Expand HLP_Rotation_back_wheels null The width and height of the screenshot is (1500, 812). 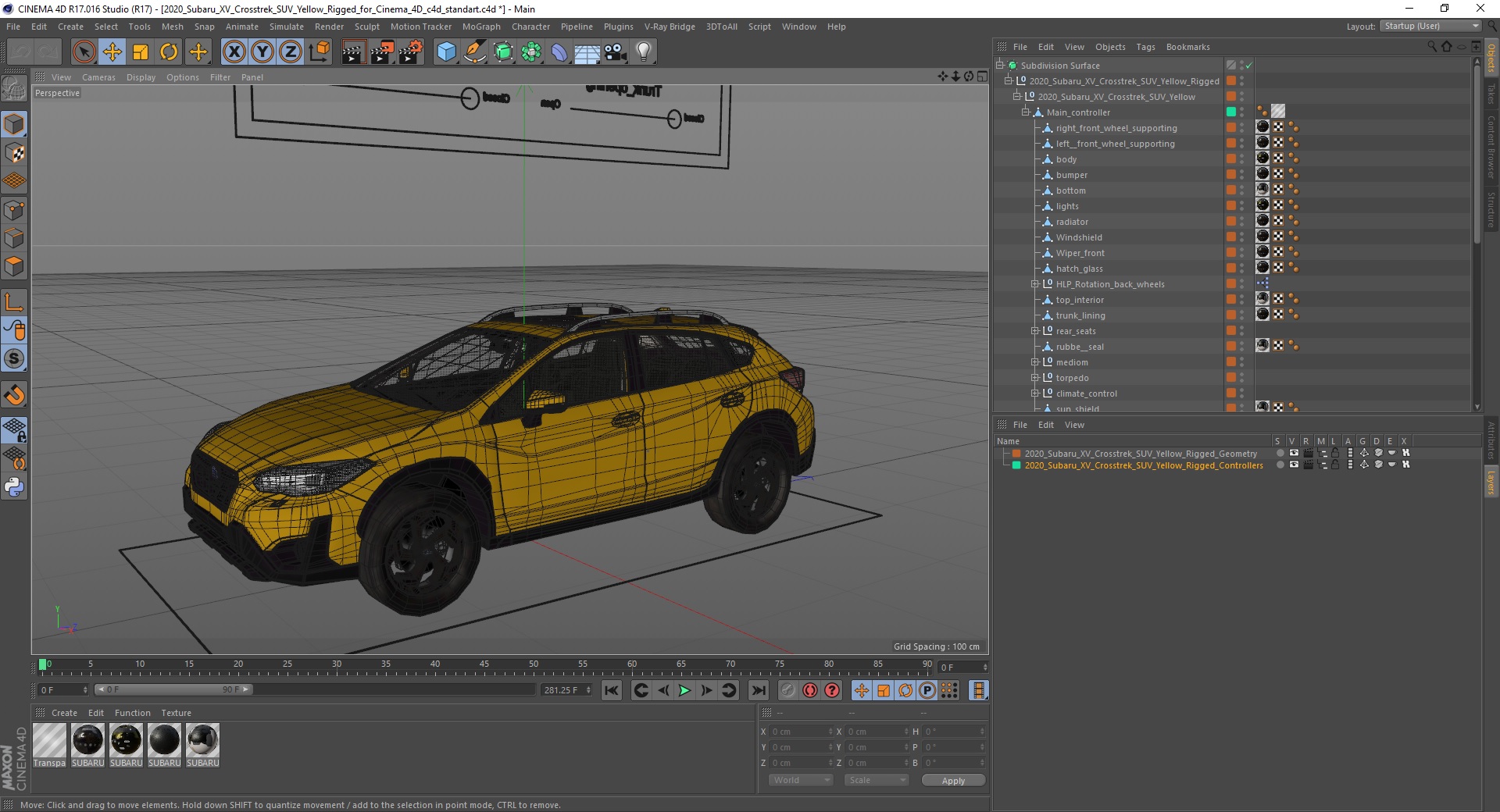pos(1035,284)
